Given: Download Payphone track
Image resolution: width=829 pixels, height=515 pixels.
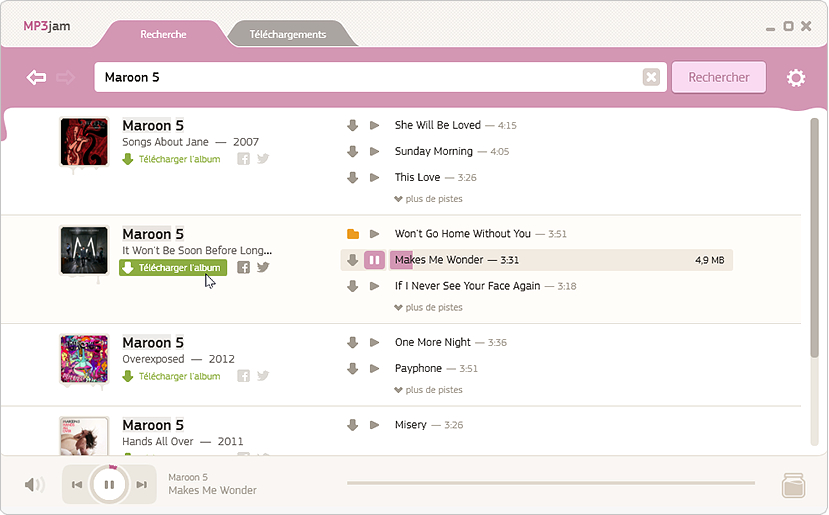Looking at the screenshot, I should 353,368.
